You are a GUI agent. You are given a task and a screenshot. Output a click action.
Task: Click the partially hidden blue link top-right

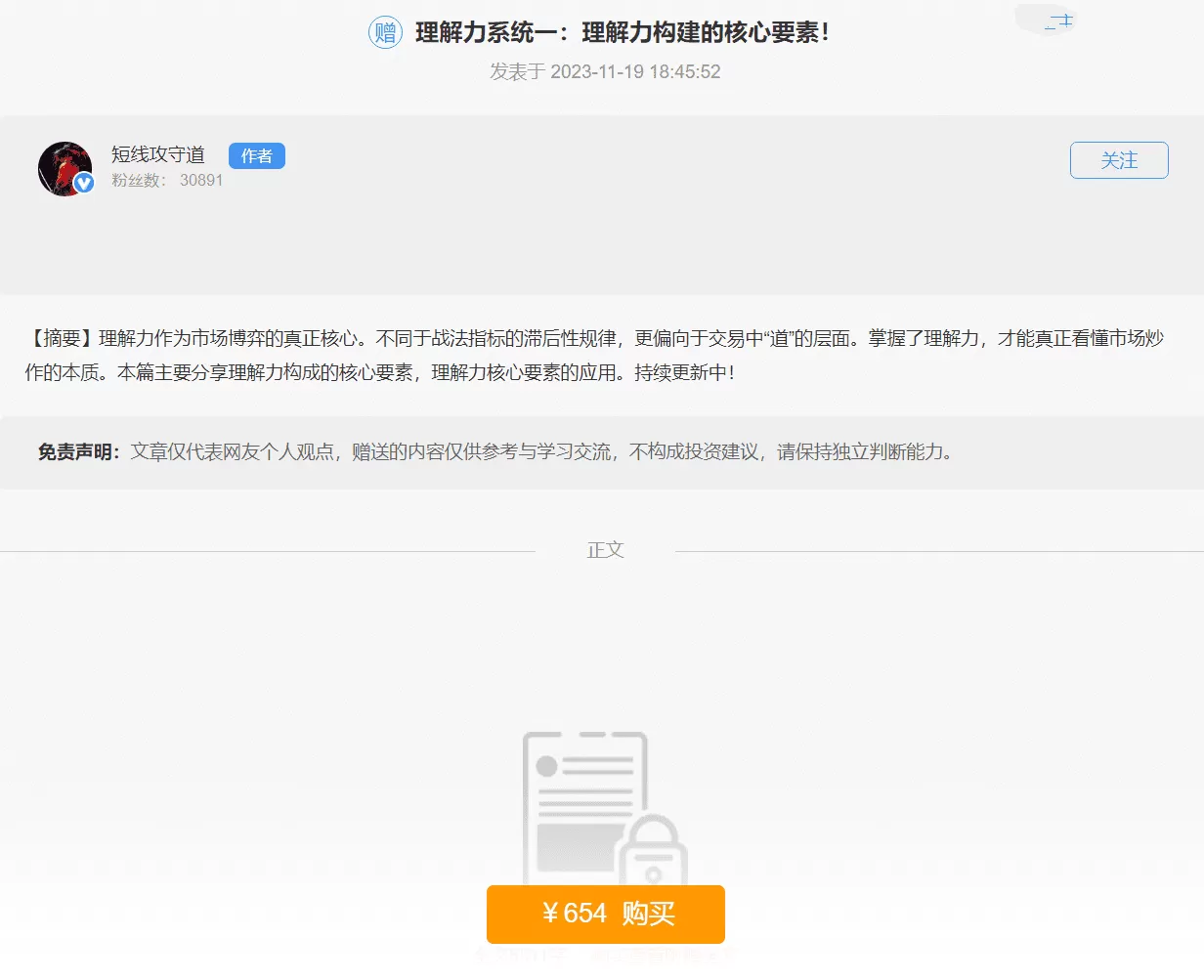1058,21
